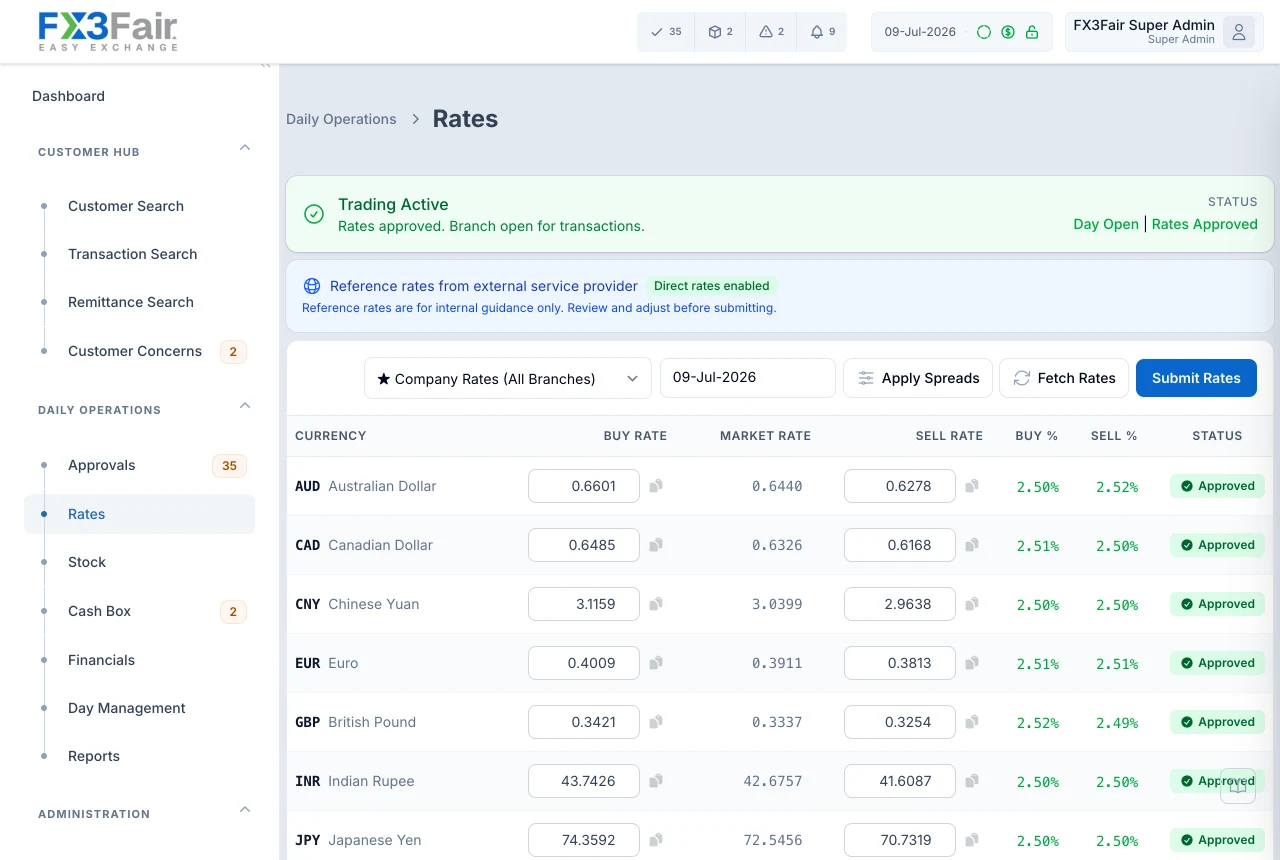Select Rates in the sidebar
The height and width of the screenshot is (860, 1280).
(139, 514)
